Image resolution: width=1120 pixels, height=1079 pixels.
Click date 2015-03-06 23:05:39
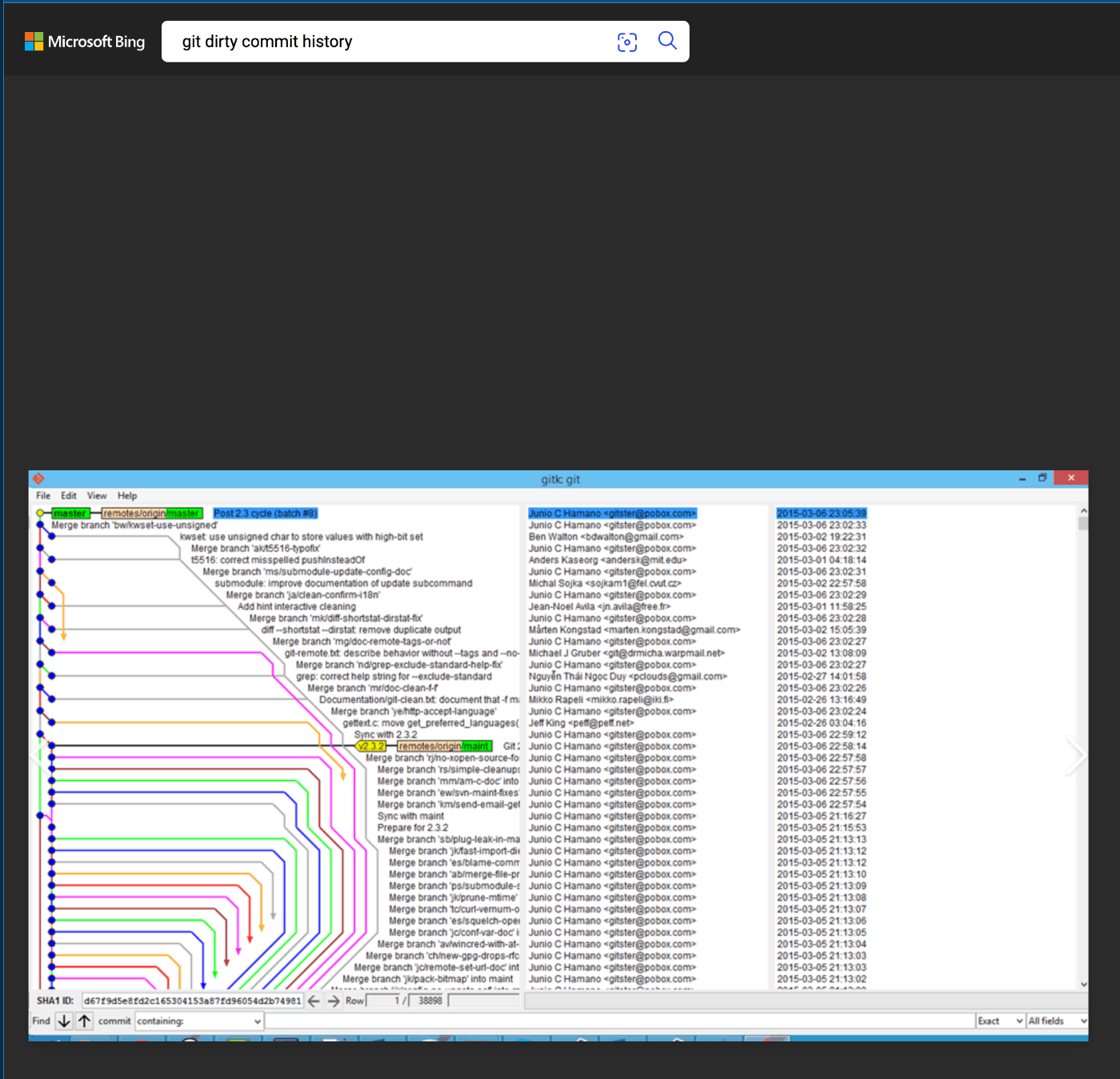pyautogui.click(x=822, y=514)
